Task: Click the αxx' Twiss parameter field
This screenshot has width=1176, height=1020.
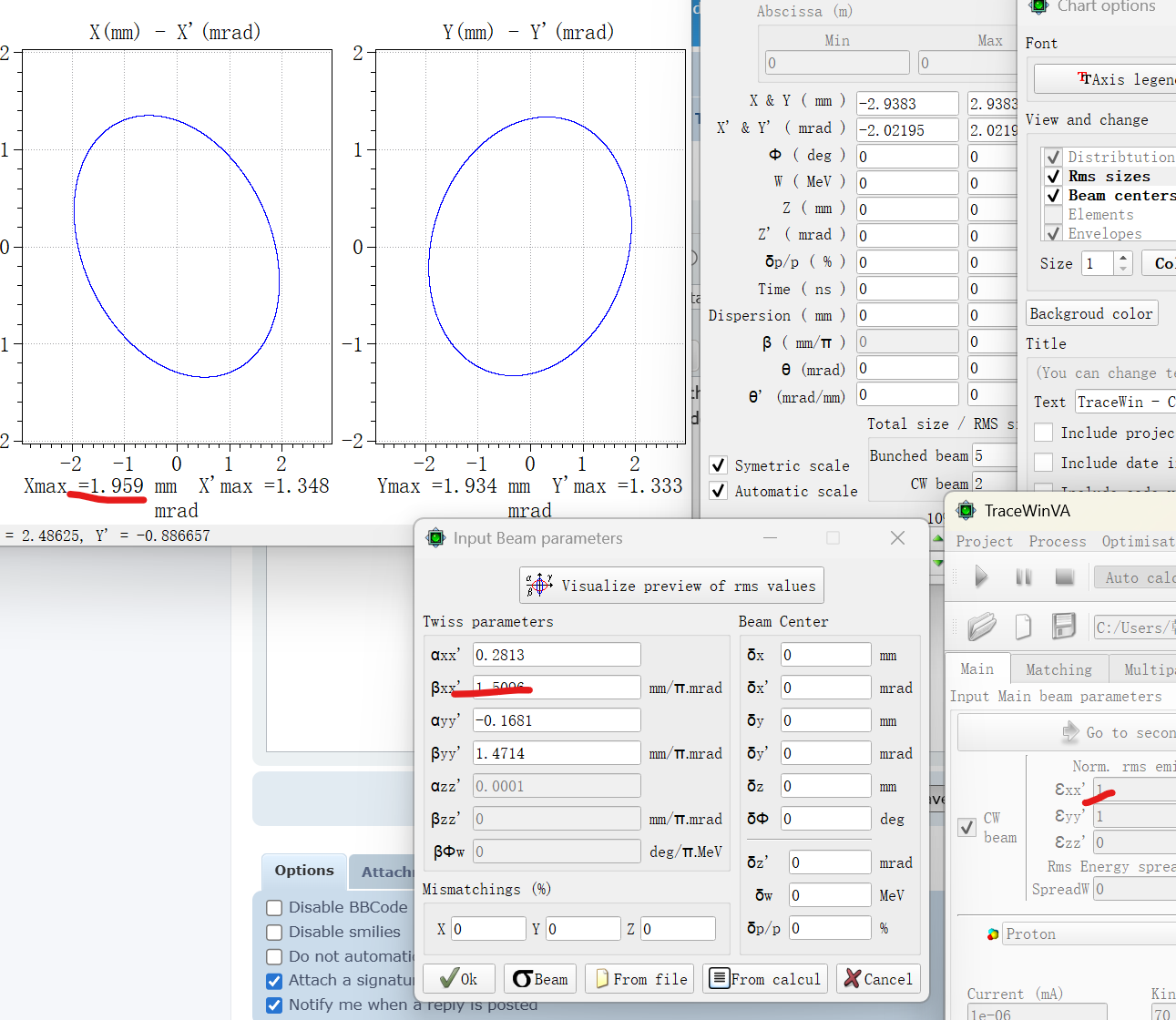Action: tap(556, 655)
